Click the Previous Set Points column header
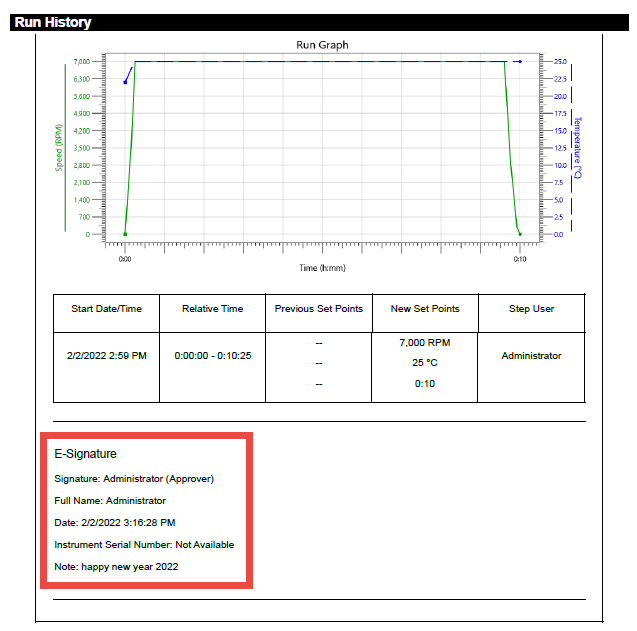 319,309
